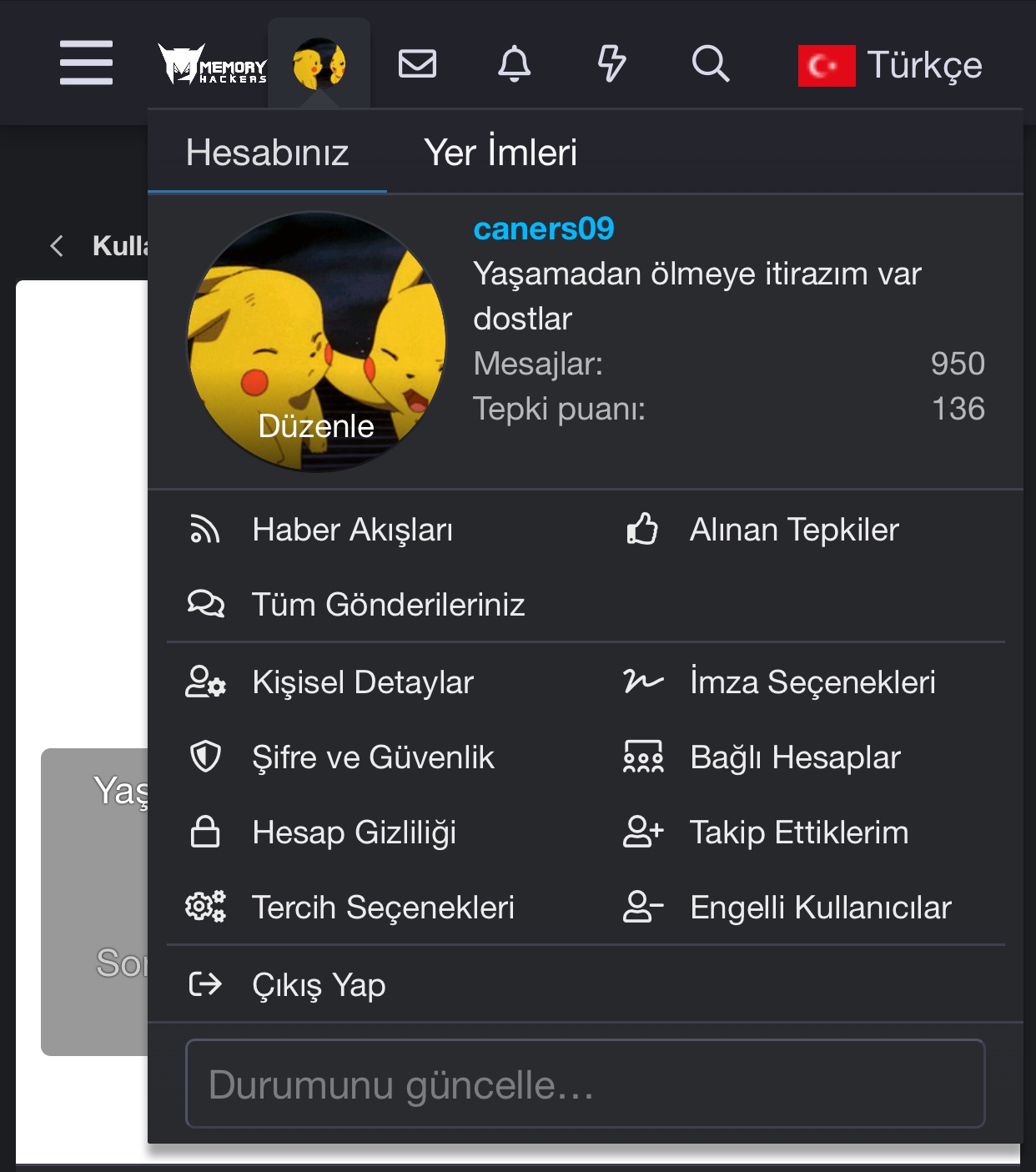Open the notifications bell
This screenshot has height=1172, width=1036.
pos(514,63)
